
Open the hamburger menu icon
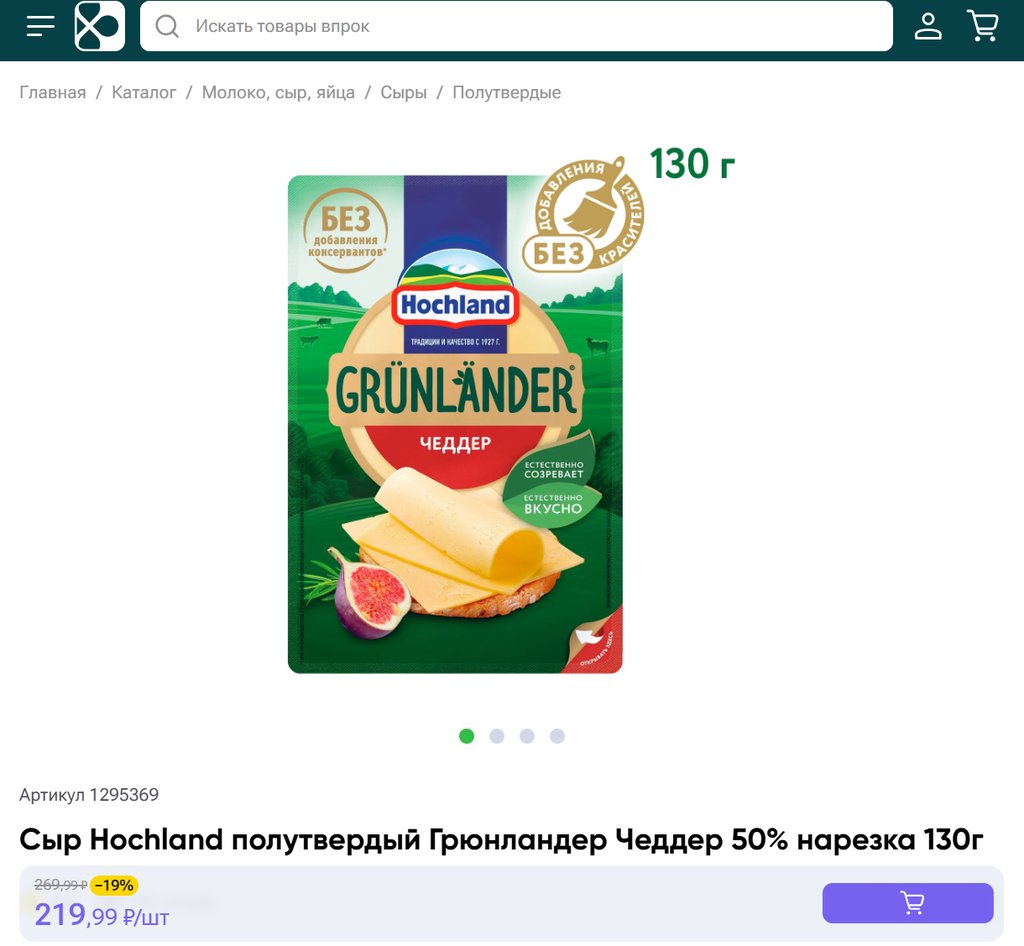coord(40,26)
